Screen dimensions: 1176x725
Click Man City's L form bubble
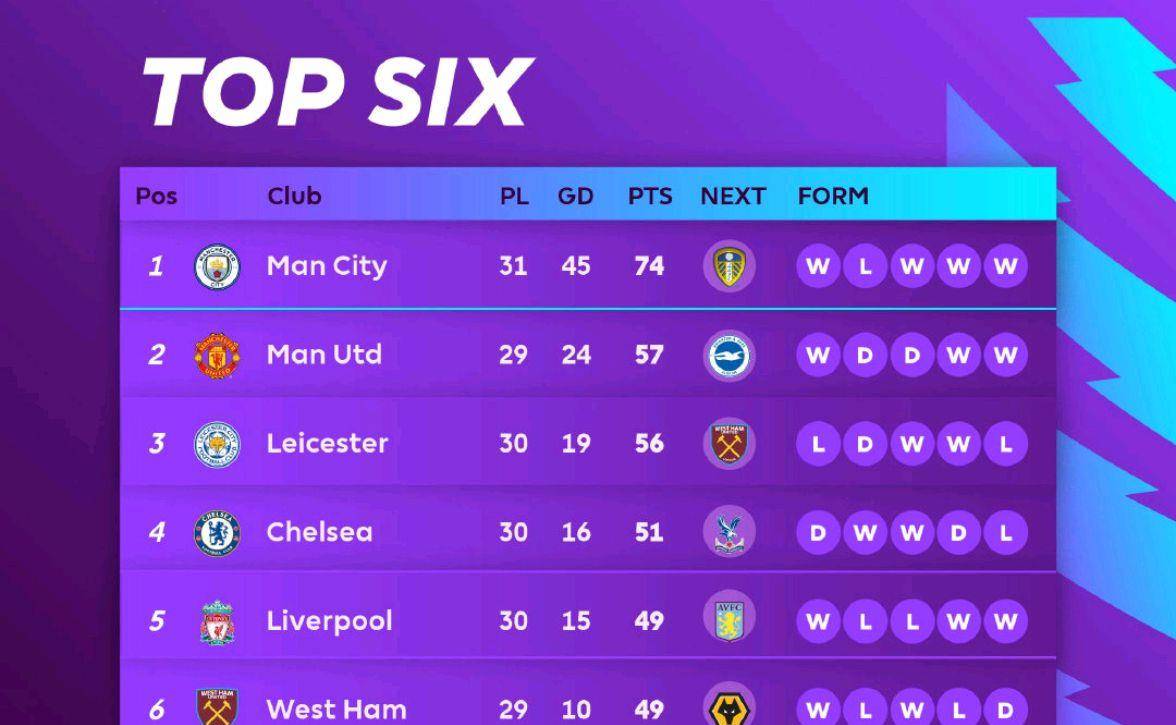865,266
